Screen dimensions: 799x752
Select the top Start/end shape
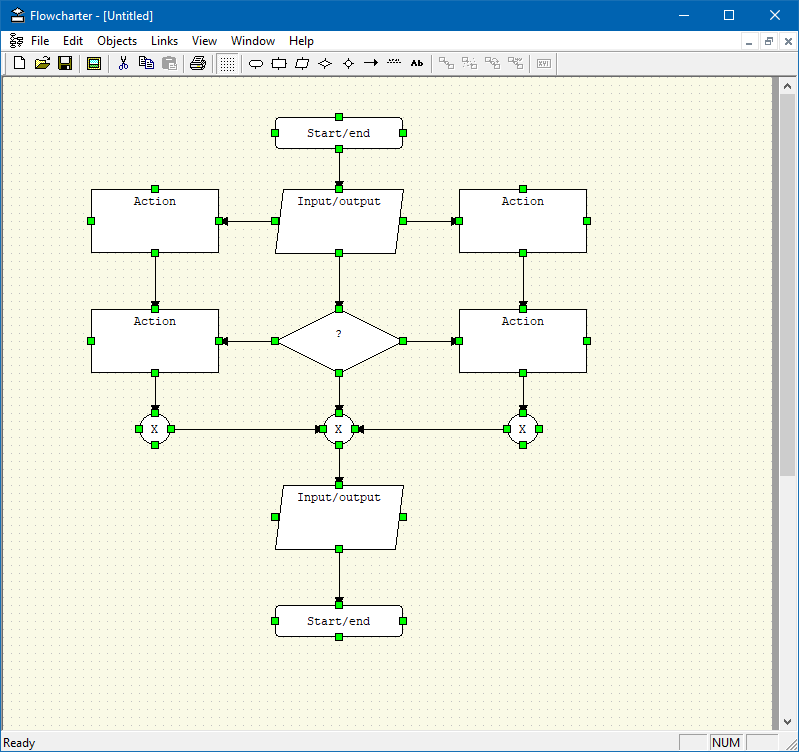(339, 133)
